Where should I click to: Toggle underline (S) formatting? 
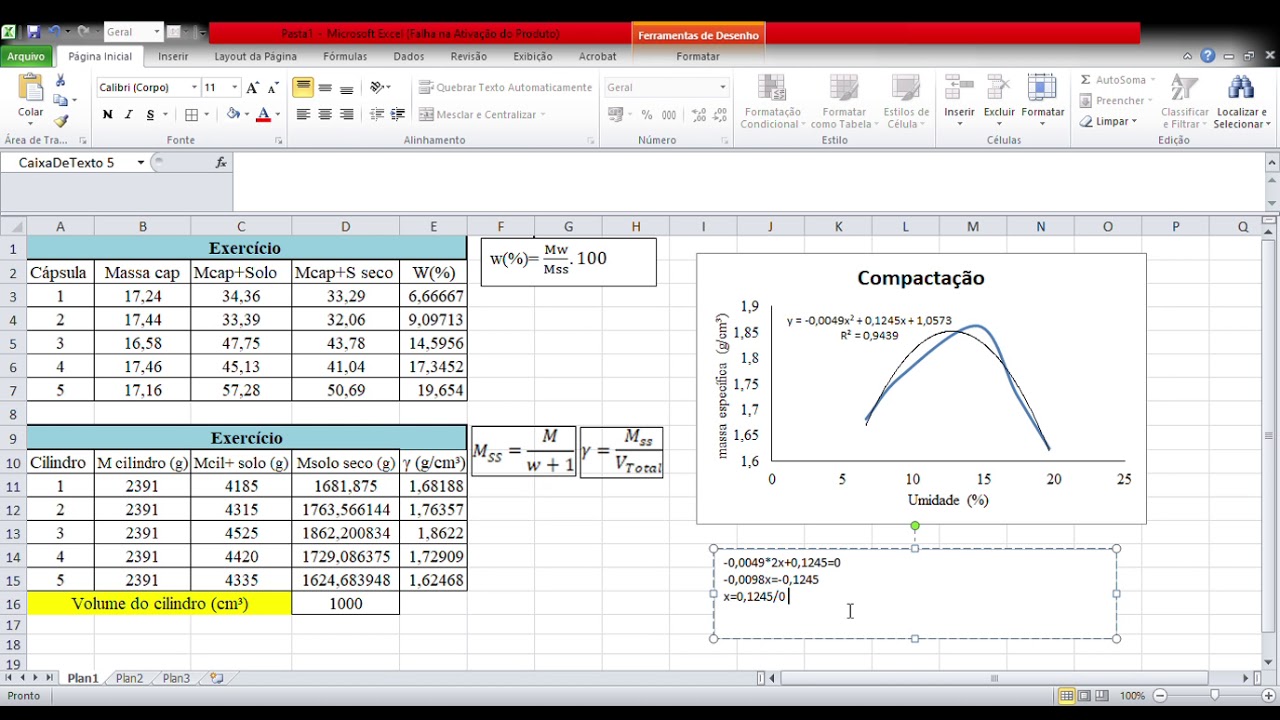point(150,115)
